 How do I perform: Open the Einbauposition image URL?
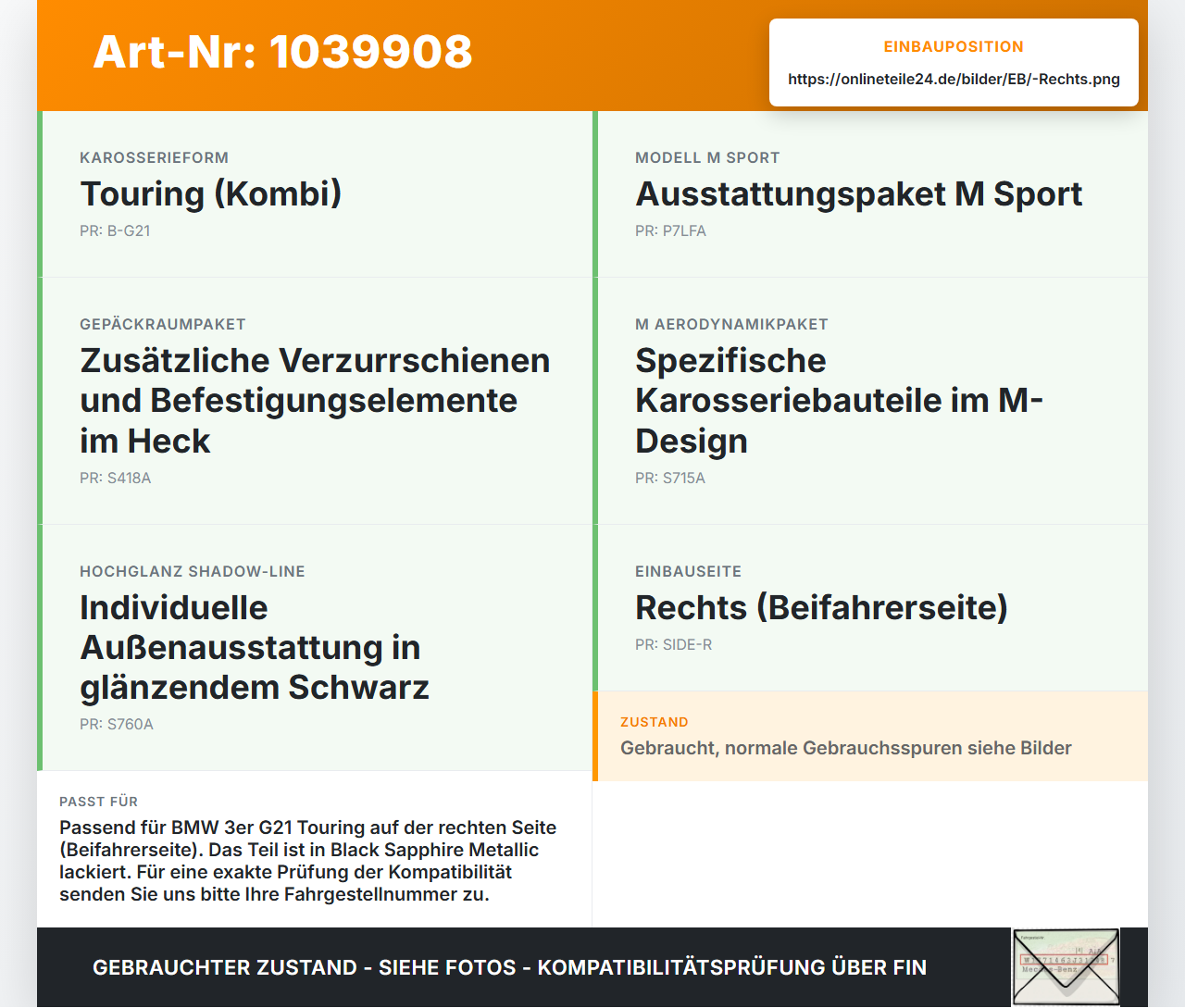[x=954, y=80]
